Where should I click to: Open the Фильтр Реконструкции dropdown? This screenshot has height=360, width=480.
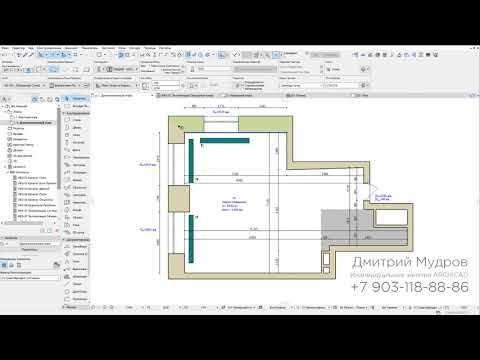30,278
